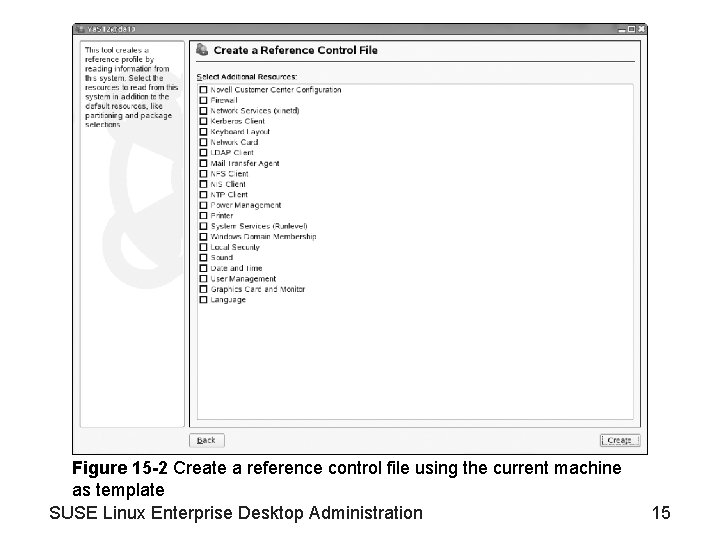Select the Kerberos Client checkbox
The width and height of the screenshot is (720, 540).
tap(203, 121)
